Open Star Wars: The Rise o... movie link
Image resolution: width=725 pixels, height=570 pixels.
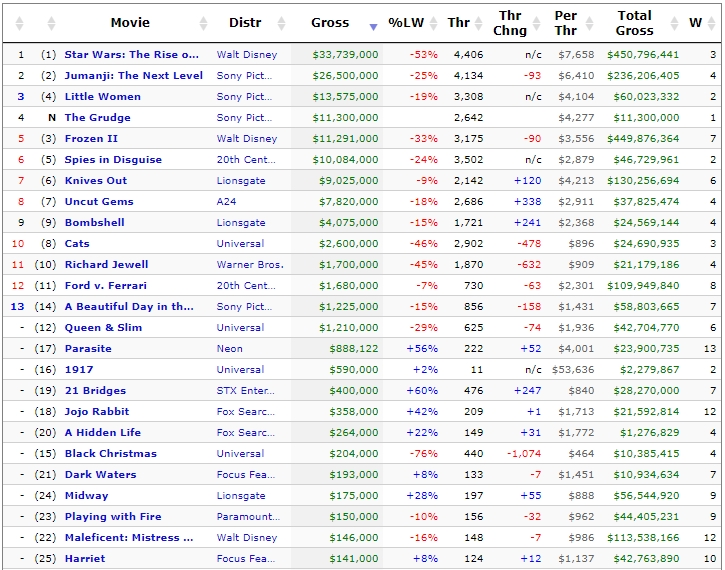tap(131, 55)
